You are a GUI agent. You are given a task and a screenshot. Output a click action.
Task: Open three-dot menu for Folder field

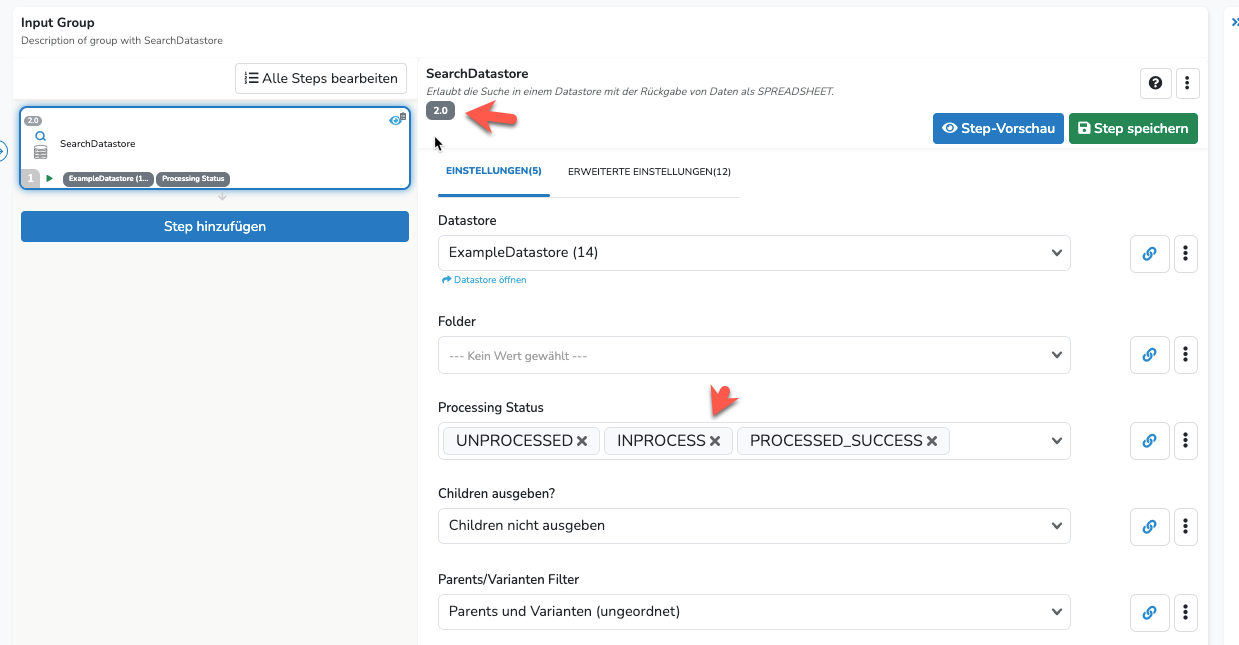1185,355
